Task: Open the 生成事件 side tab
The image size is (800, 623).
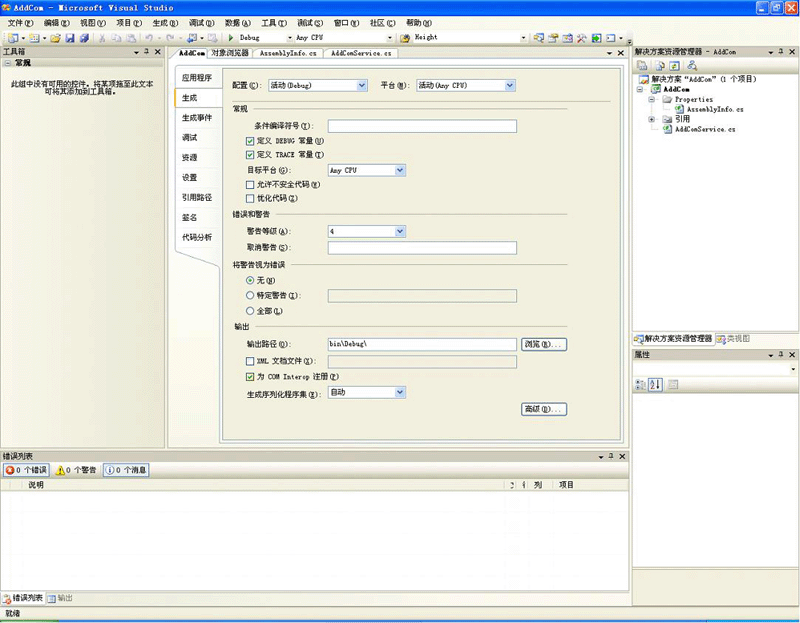Action: coord(197,118)
